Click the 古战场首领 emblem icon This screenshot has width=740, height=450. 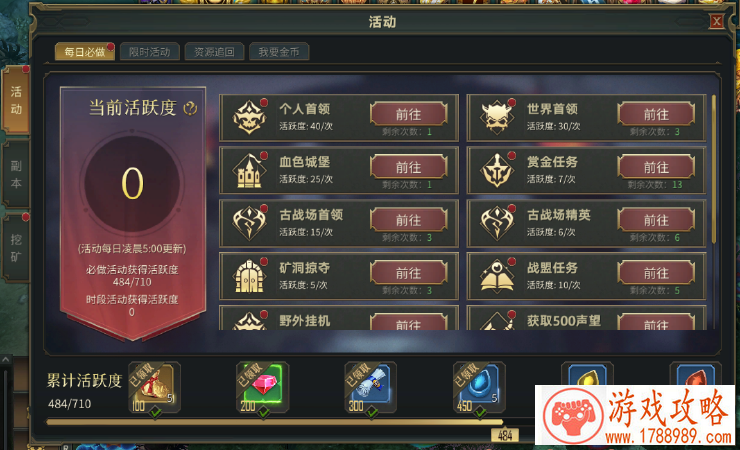[x=250, y=223]
